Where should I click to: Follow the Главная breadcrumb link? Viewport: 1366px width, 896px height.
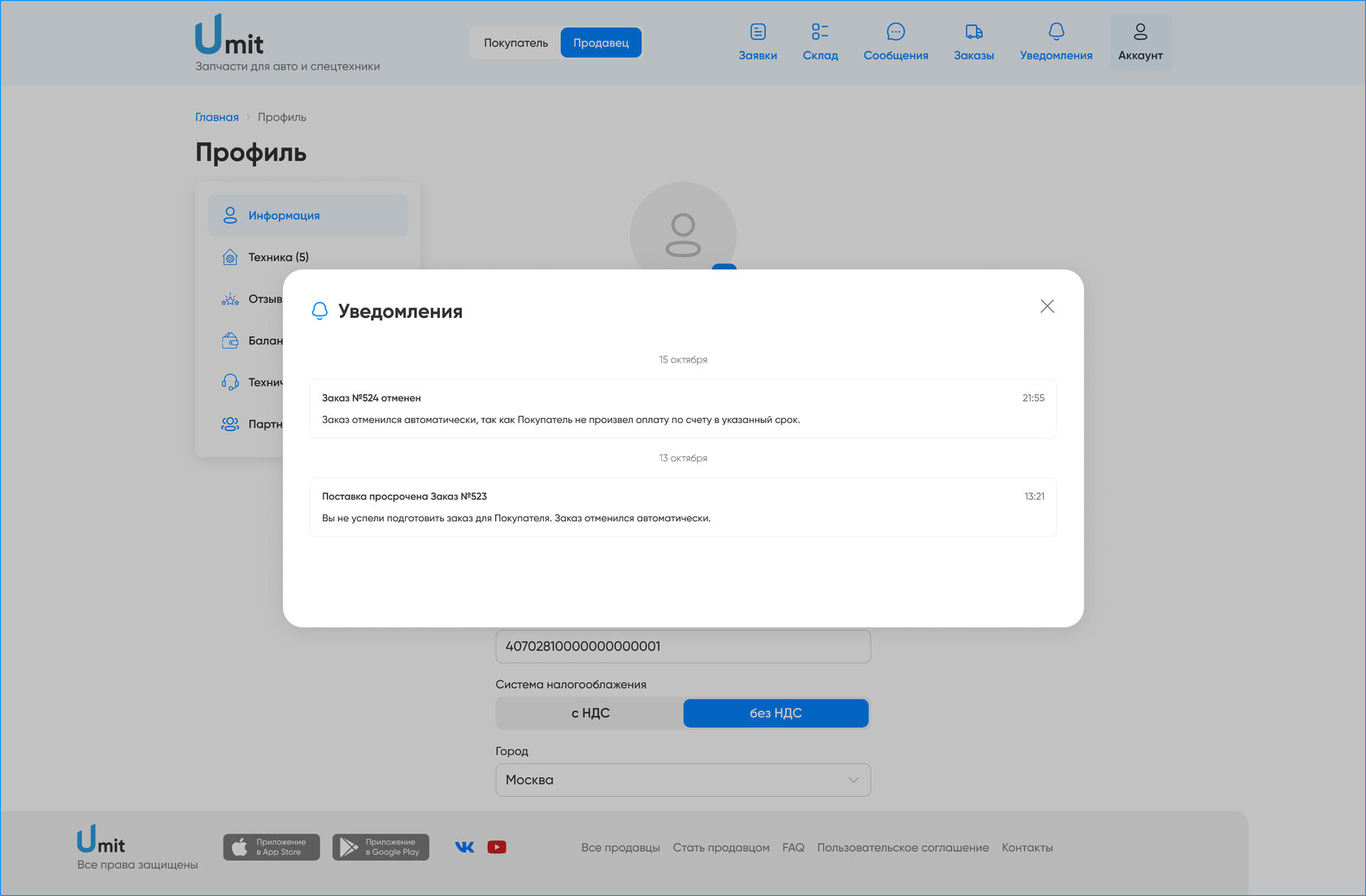coord(217,117)
